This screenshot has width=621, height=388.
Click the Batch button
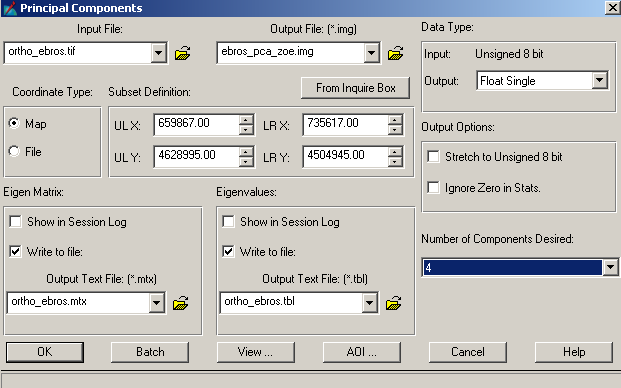coord(150,352)
